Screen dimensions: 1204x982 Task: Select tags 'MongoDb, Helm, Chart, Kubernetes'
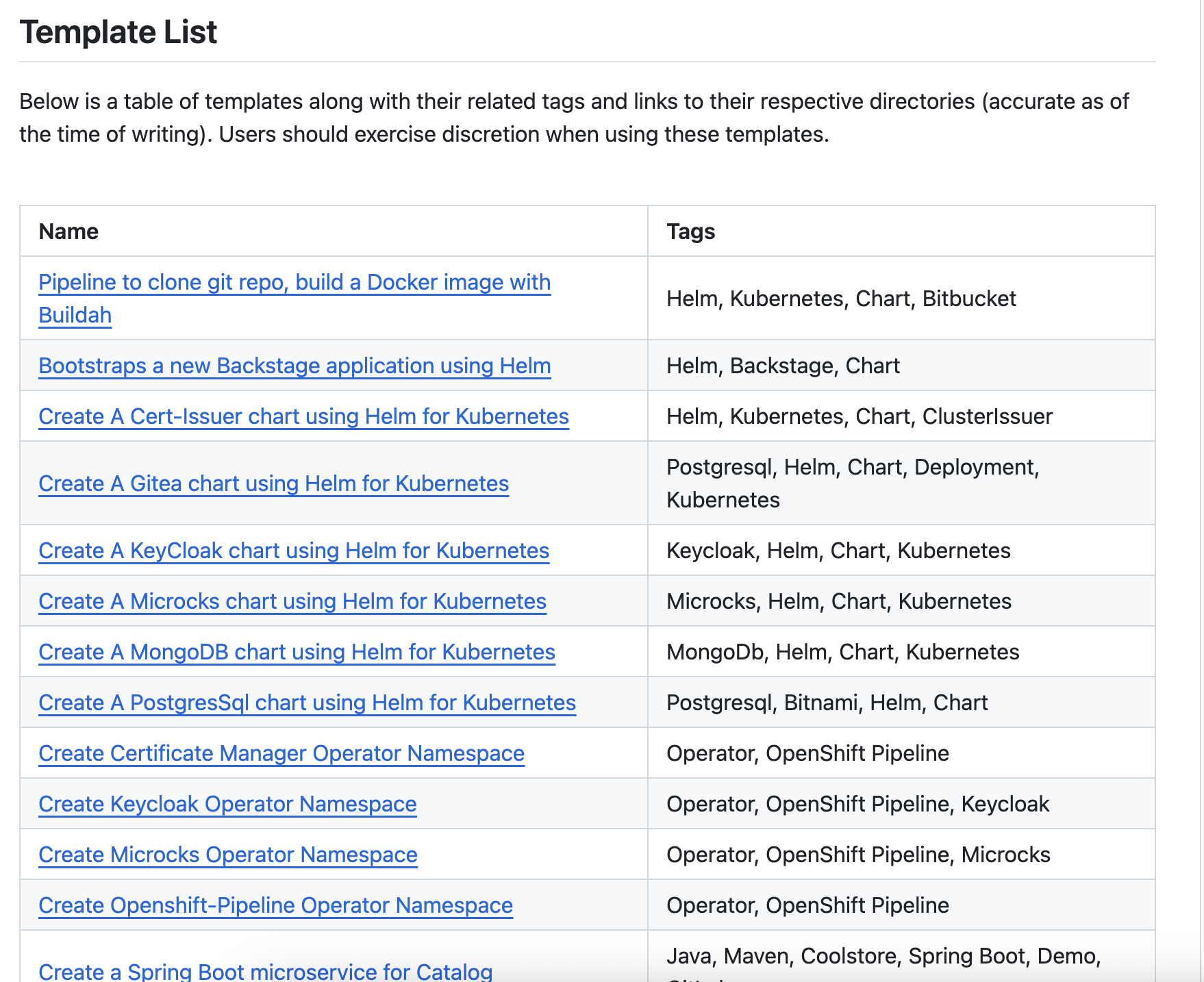(843, 652)
